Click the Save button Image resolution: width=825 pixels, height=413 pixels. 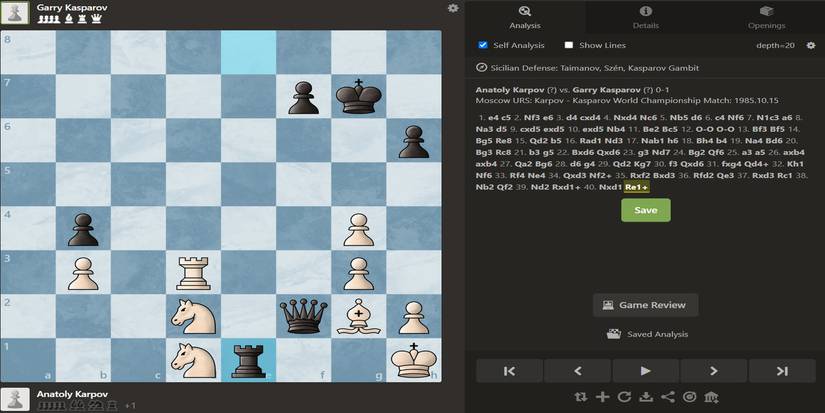646,210
